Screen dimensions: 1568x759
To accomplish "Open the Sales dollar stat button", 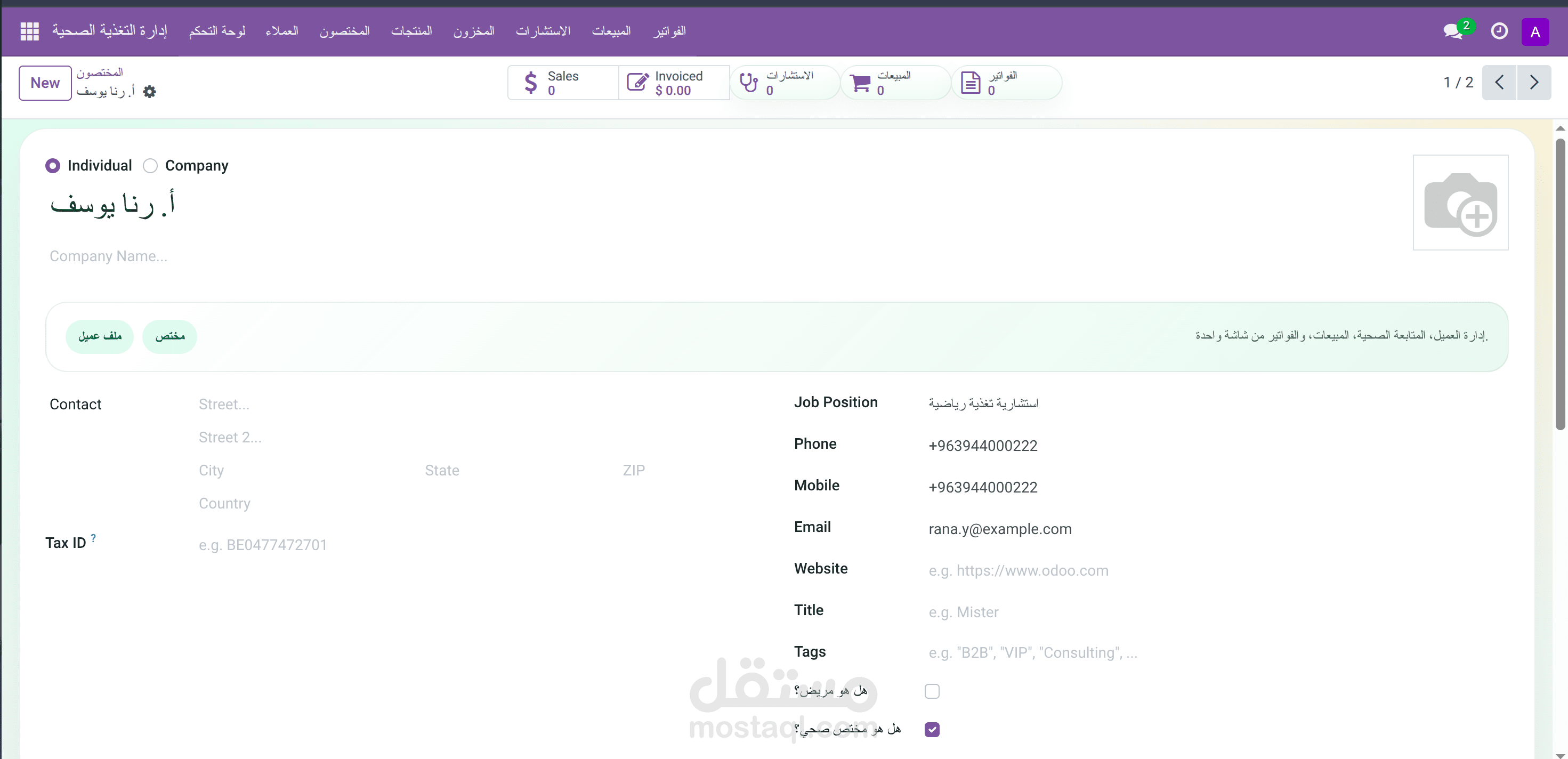I will 562,82.
